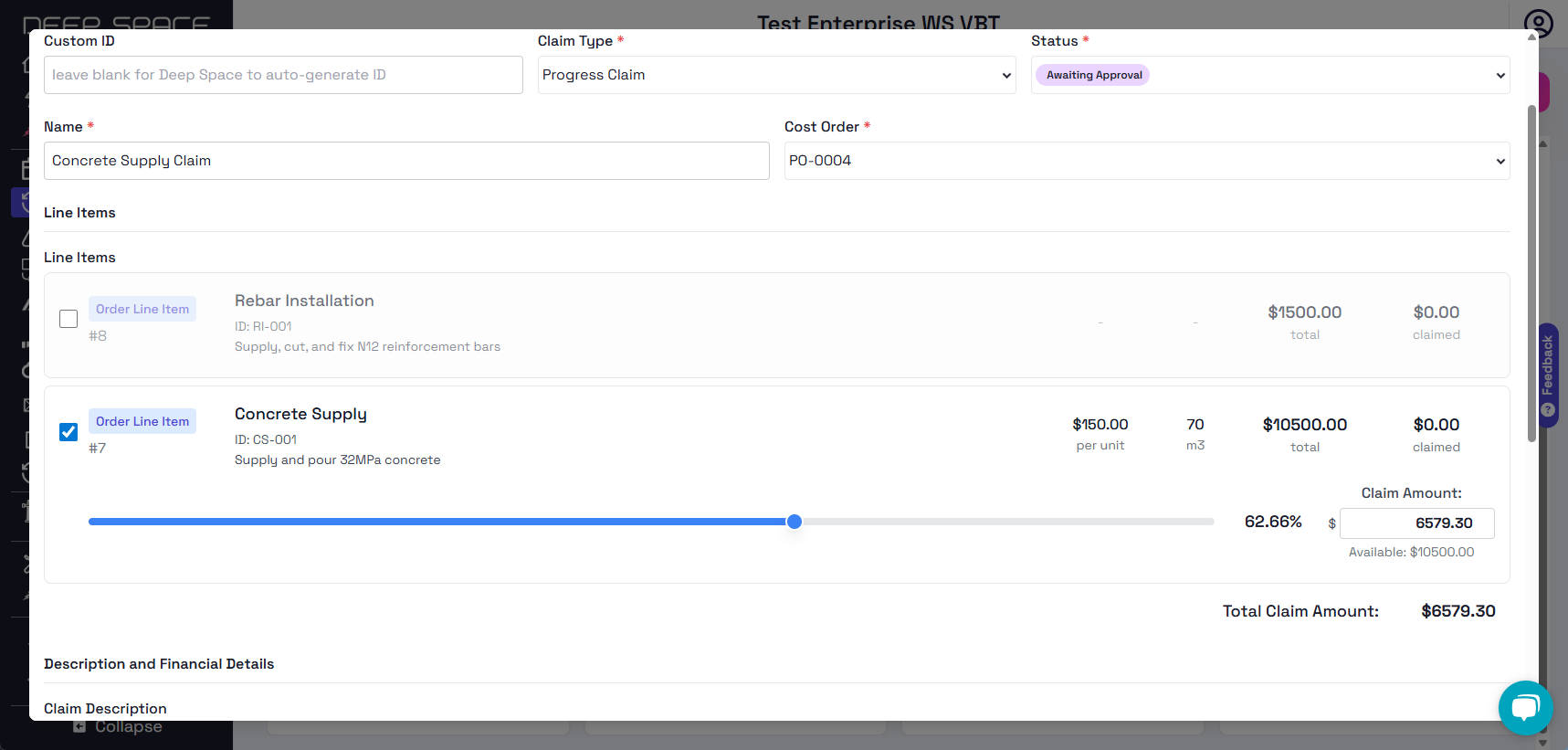Open the Feedback side tab
The width and height of the screenshot is (1568, 750).
1547,375
